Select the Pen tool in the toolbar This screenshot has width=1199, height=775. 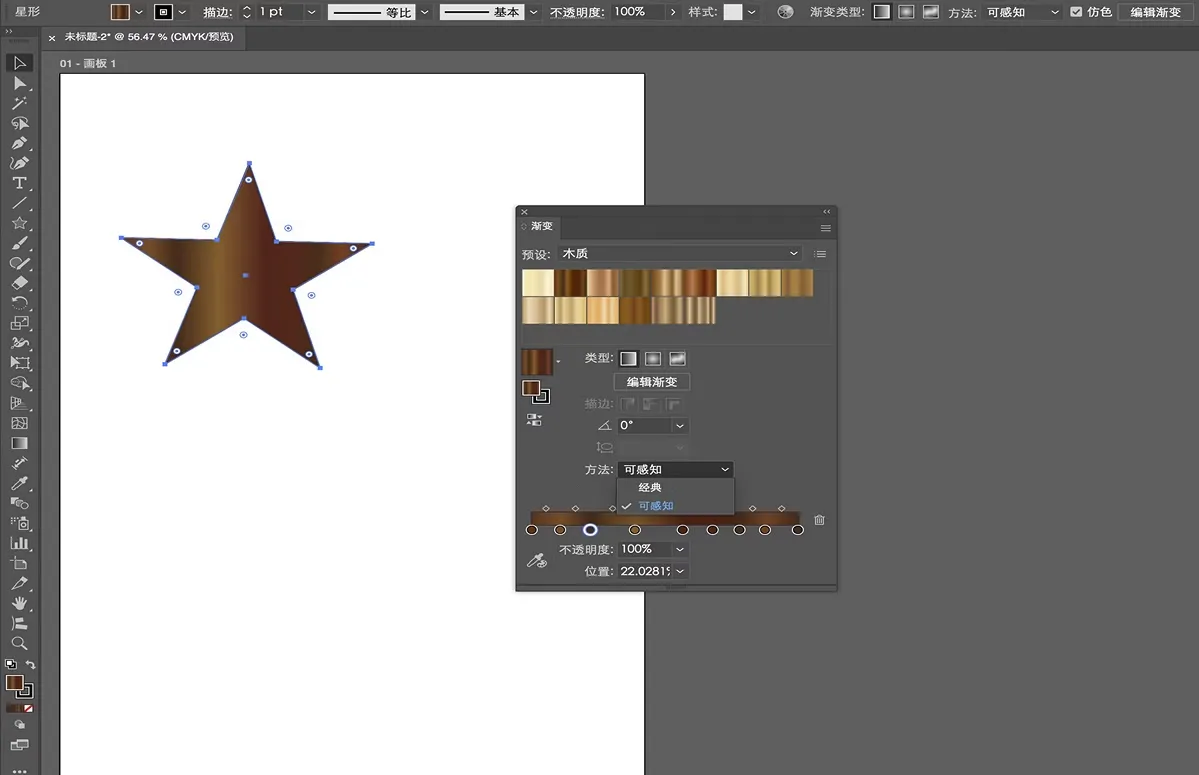point(19,143)
